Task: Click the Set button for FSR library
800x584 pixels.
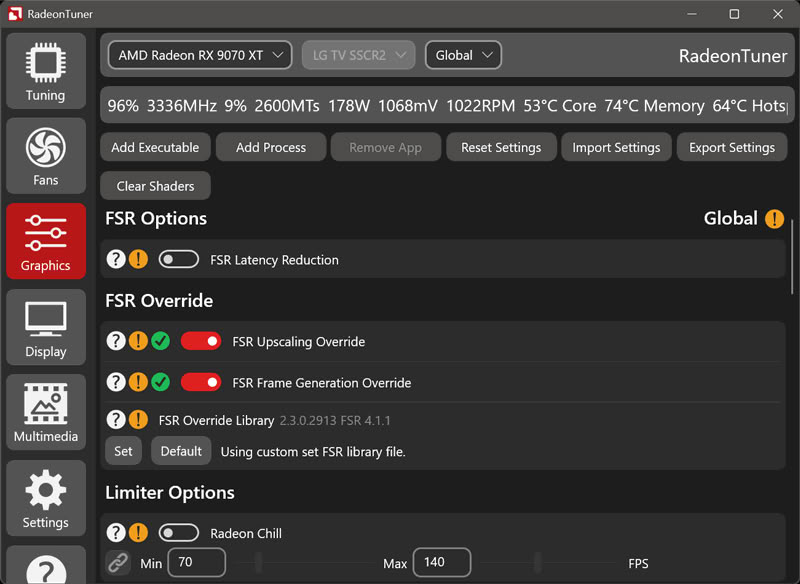Action: tap(123, 451)
